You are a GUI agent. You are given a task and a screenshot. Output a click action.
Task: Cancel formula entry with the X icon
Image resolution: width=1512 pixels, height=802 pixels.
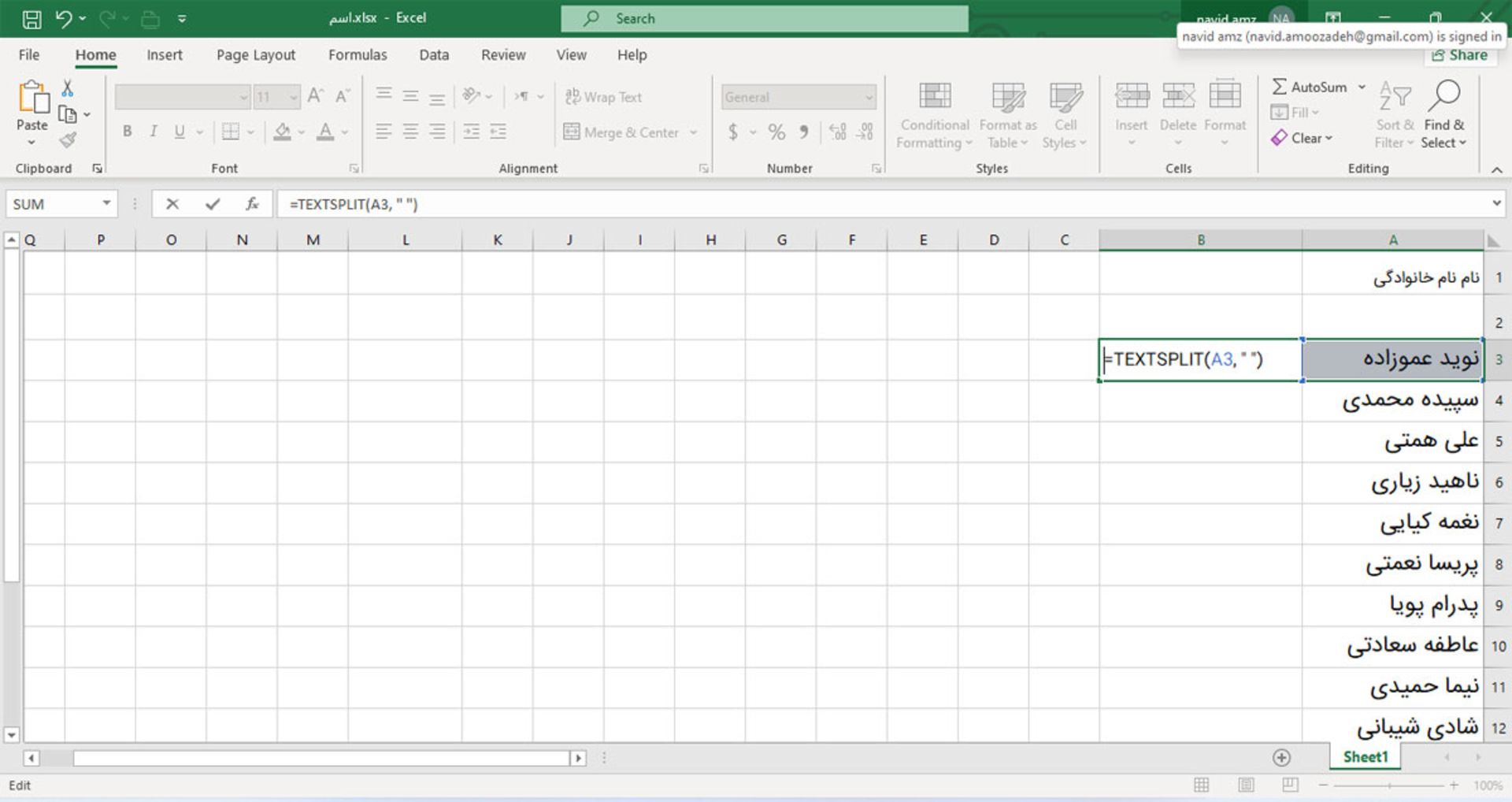[172, 204]
